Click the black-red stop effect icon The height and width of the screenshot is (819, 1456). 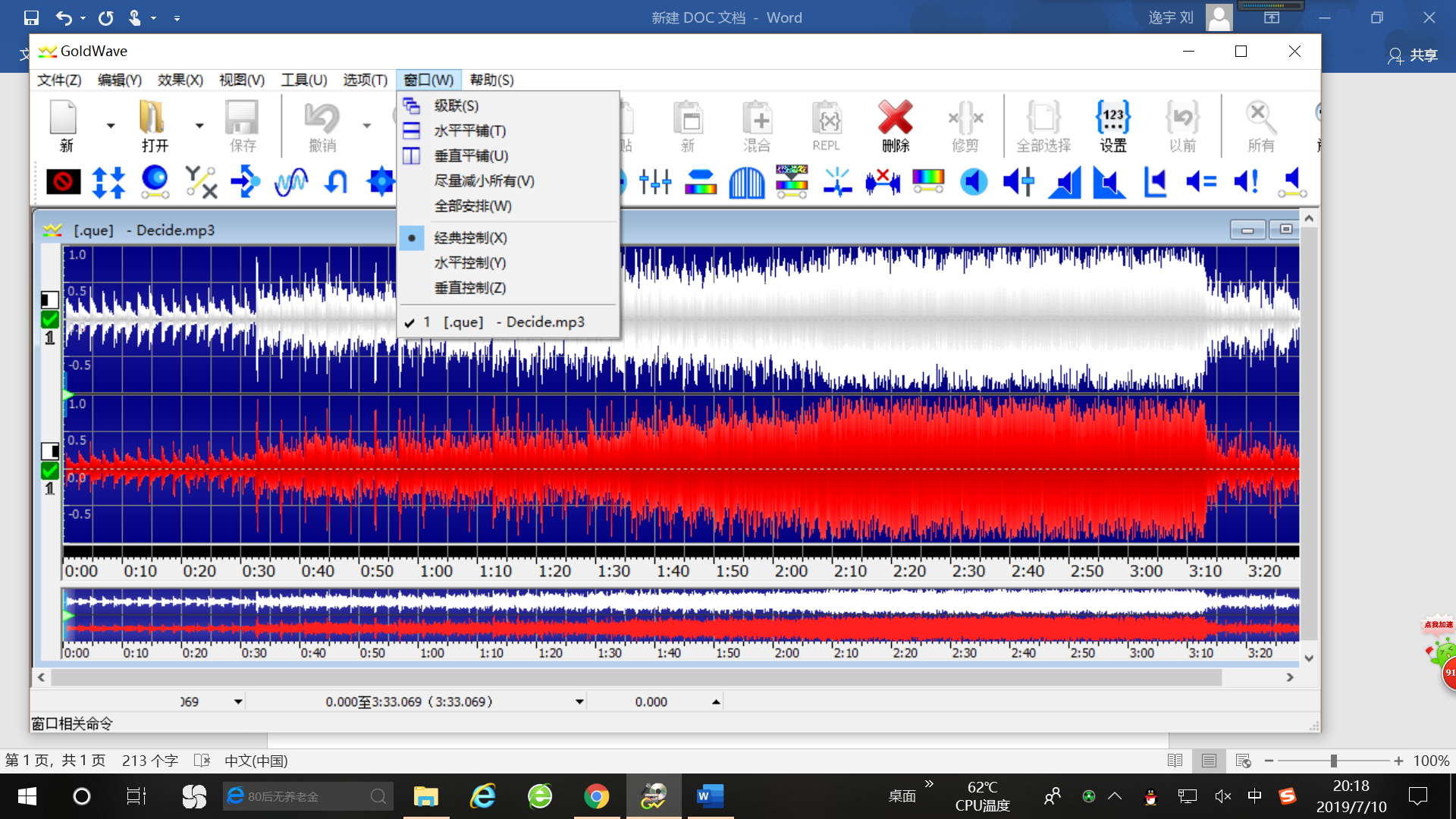63,182
